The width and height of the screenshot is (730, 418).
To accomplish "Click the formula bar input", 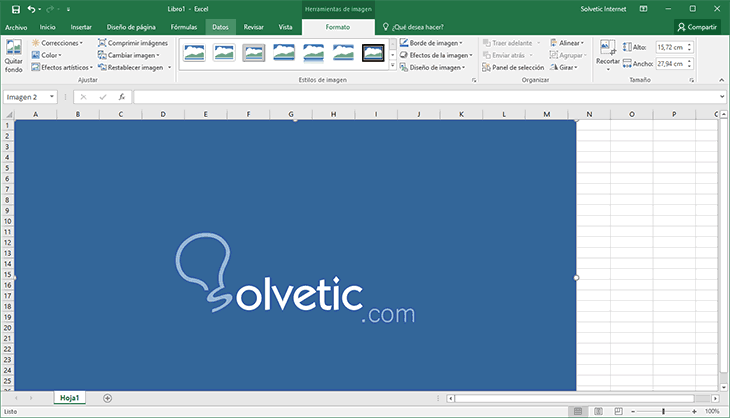I will click(x=426, y=97).
